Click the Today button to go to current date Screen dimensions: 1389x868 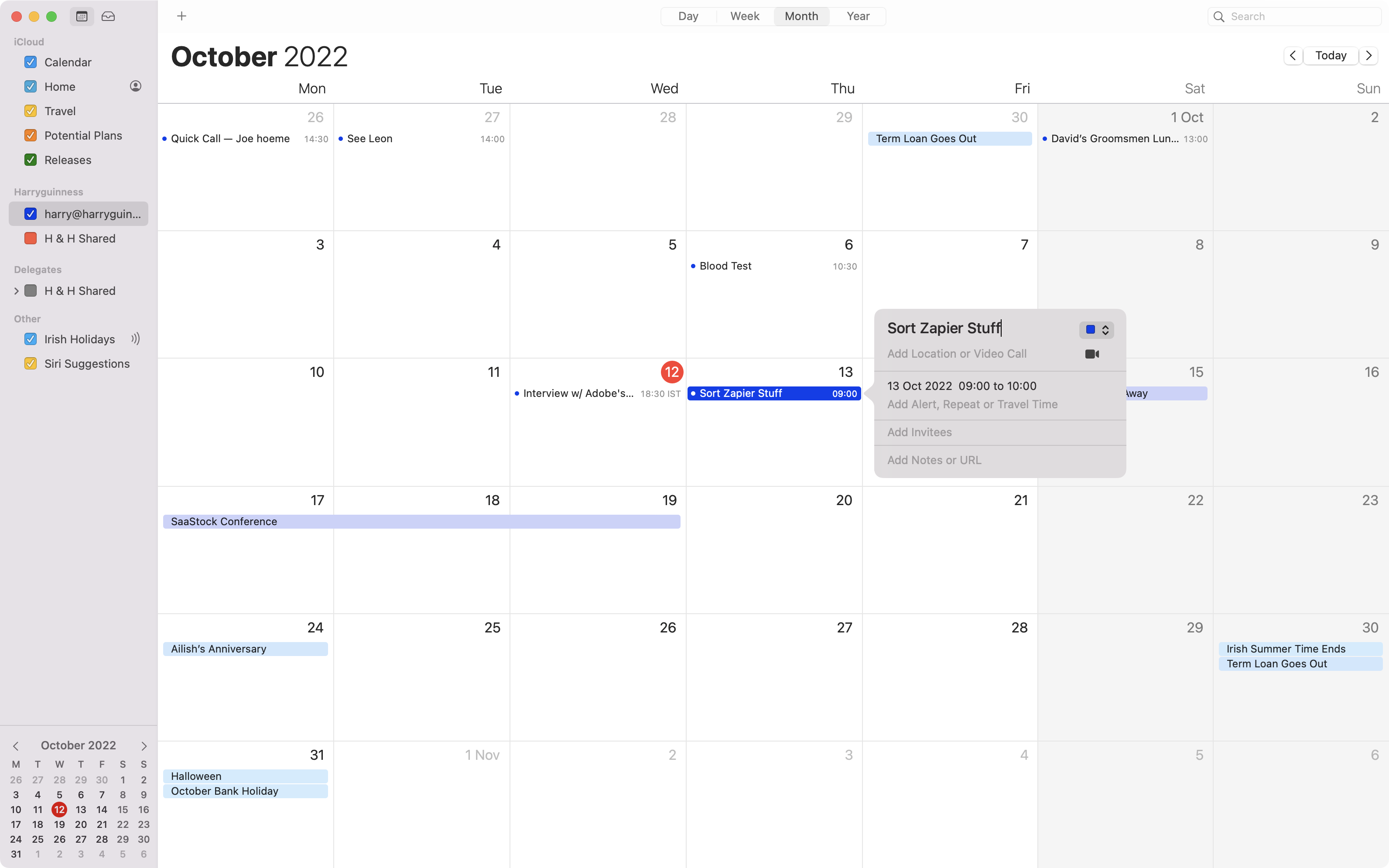coord(1330,56)
